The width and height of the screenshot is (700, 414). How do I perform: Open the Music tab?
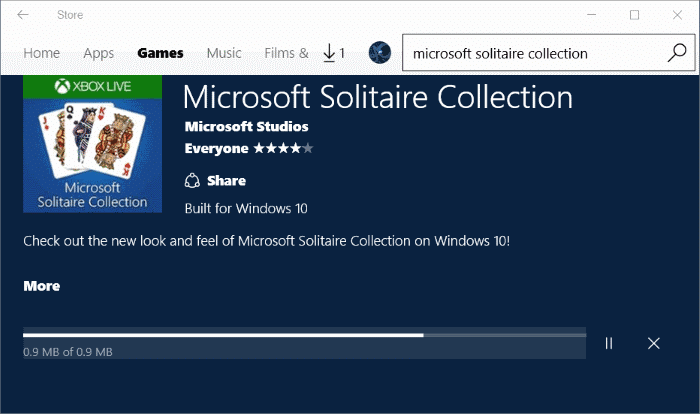(224, 53)
